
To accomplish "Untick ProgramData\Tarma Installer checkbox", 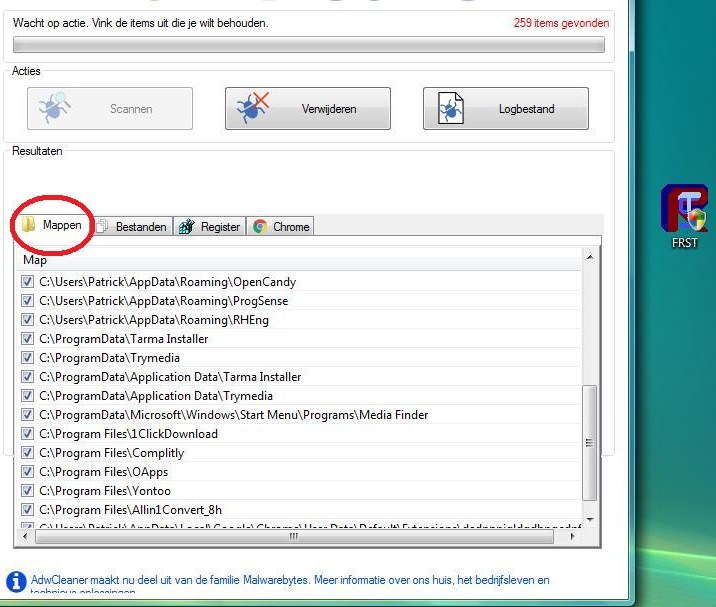I will [x=27, y=338].
